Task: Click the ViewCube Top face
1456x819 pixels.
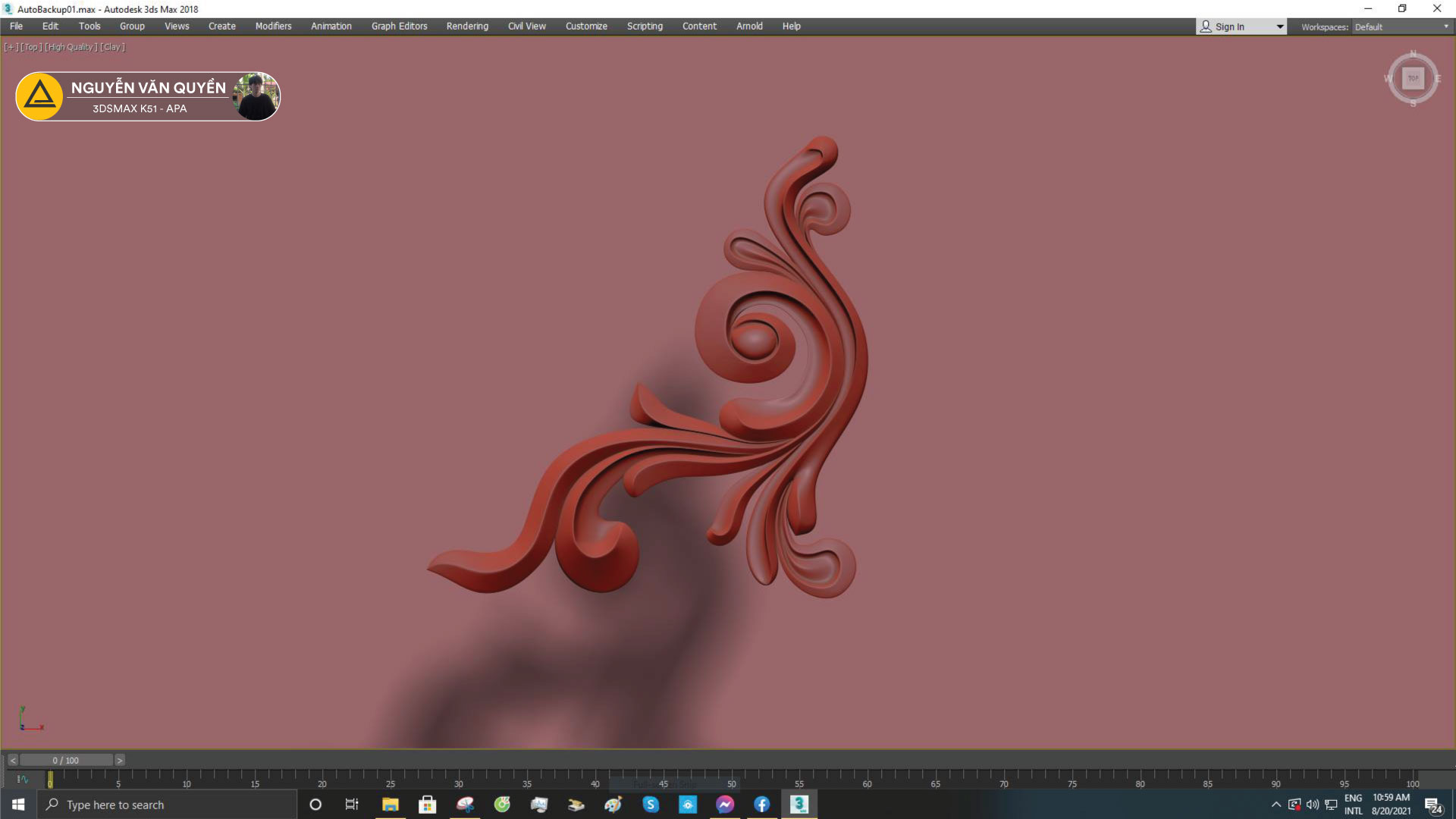Action: tap(1413, 78)
